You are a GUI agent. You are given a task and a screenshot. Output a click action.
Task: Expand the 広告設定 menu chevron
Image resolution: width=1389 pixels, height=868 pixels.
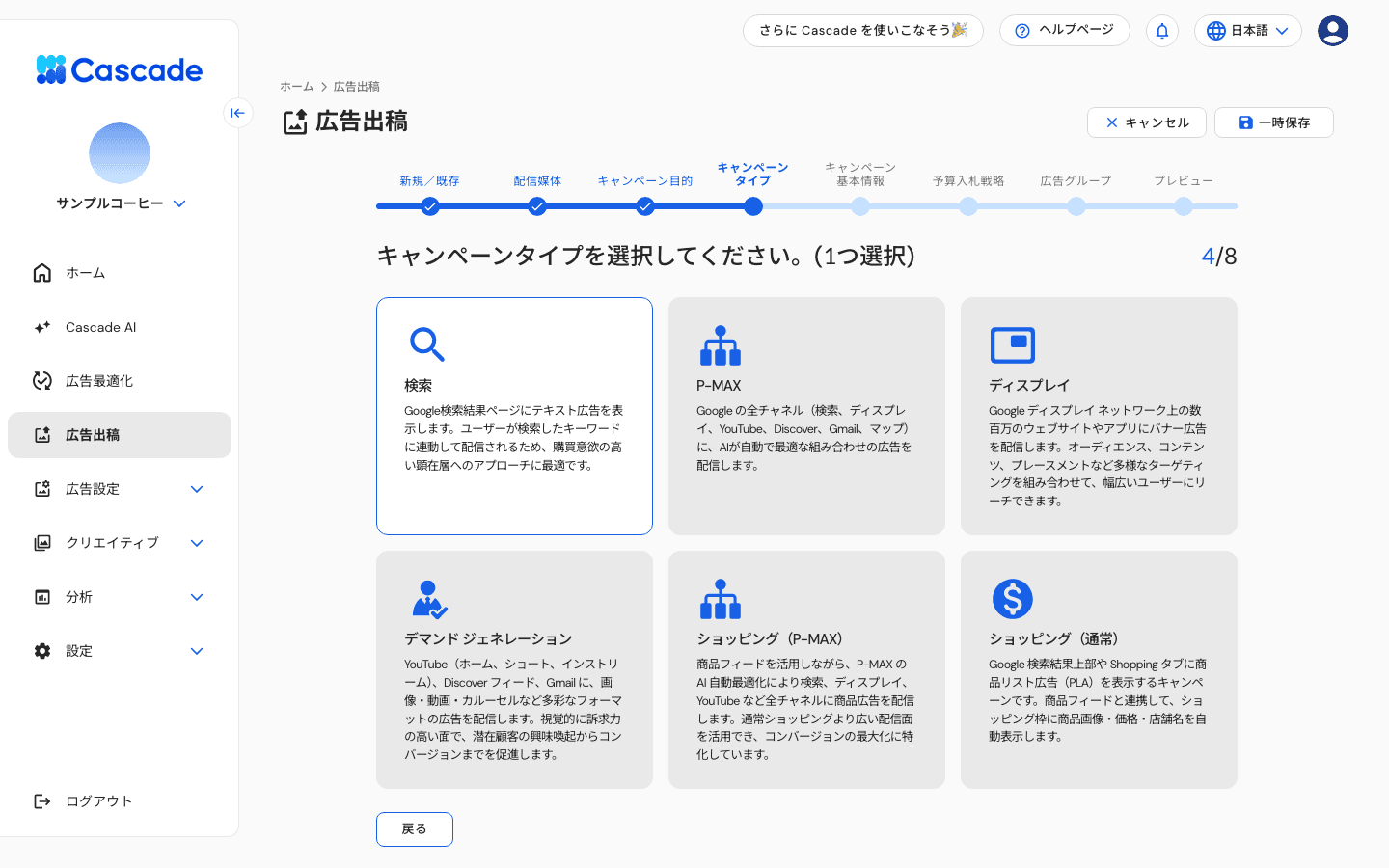click(197, 489)
